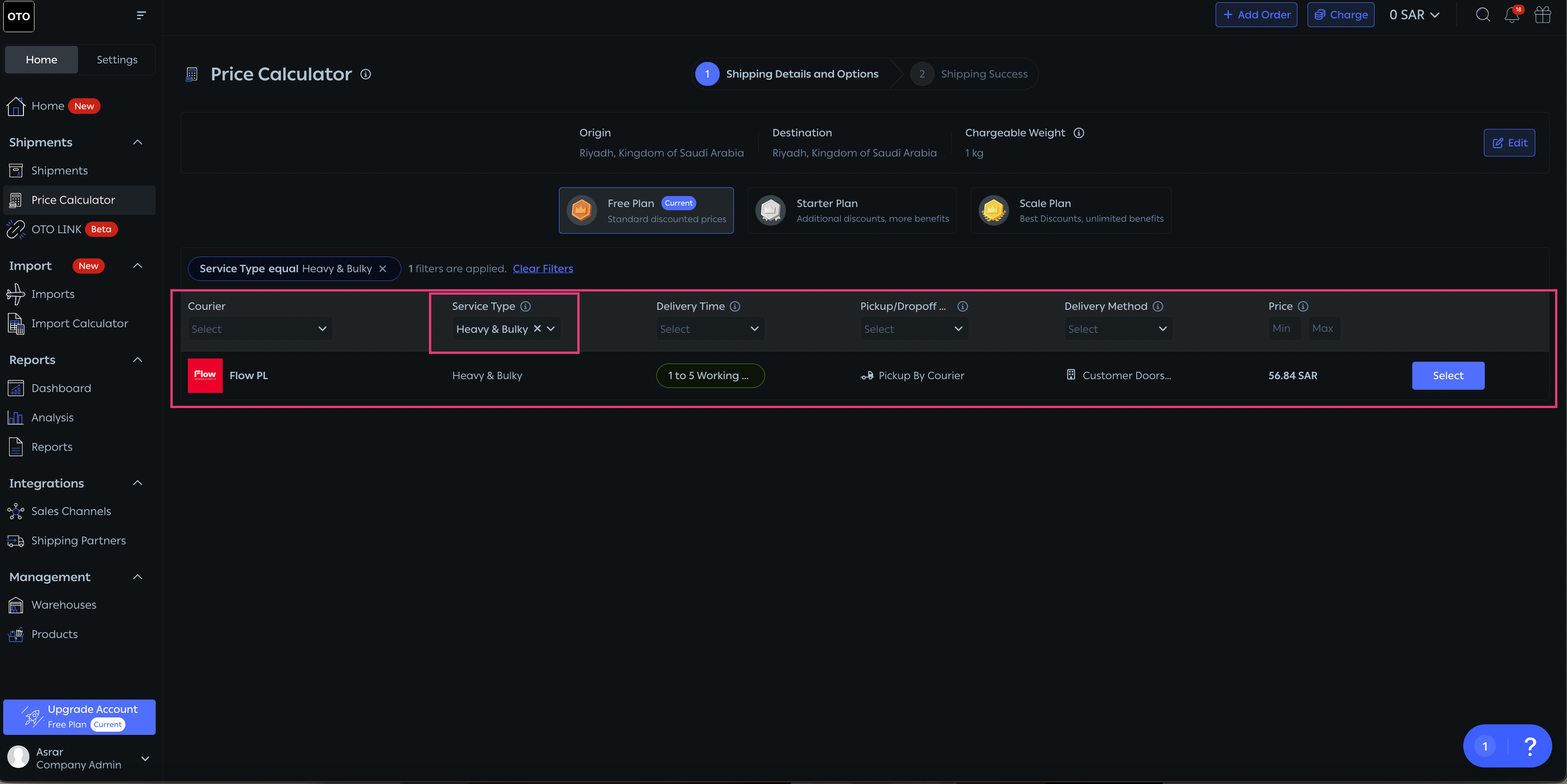Remove the Service Type filter chip
Viewport: 1567px width, 784px height.
383,269
